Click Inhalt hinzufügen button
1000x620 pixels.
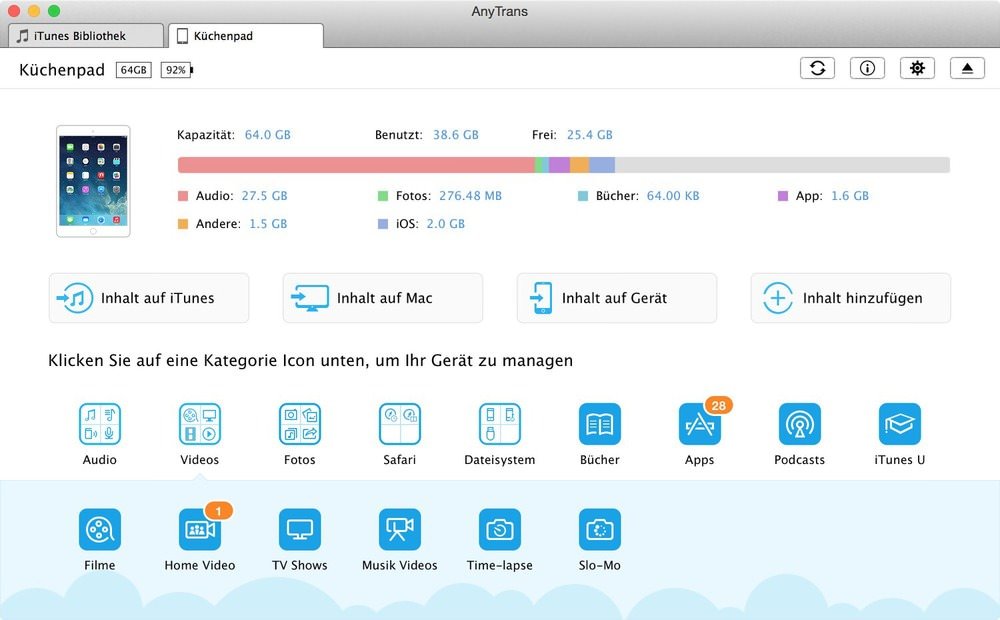pos(851,298)
